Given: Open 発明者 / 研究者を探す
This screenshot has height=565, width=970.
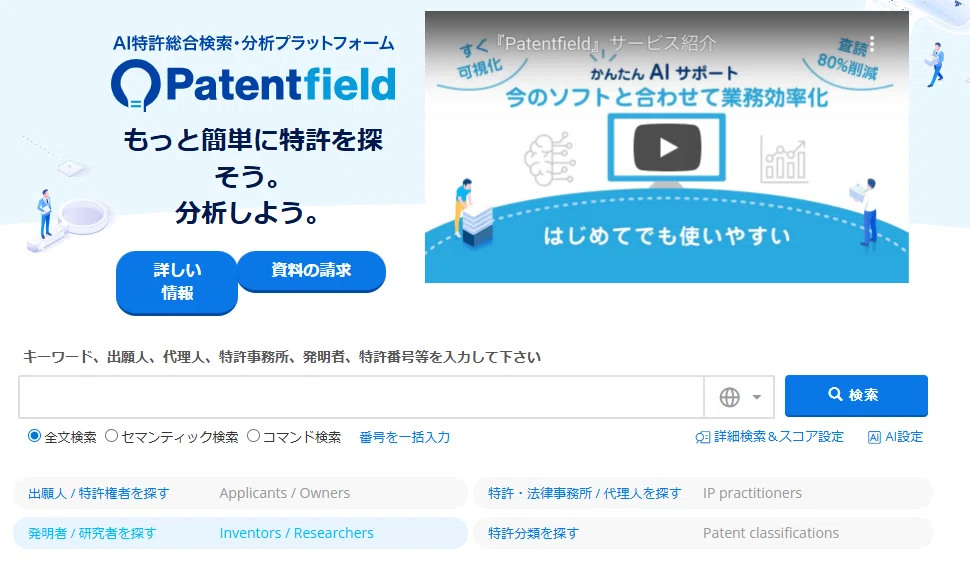Looking at the screenshot, I should [92, 533].
